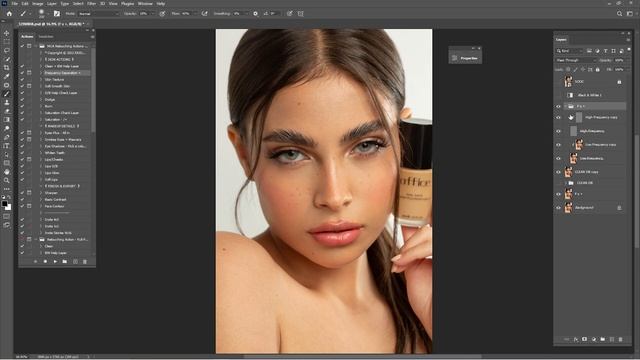This screenshot has width=640, height=360.
Task: Toggle pressure for opacity icon
Action: (x=162, y=13)
